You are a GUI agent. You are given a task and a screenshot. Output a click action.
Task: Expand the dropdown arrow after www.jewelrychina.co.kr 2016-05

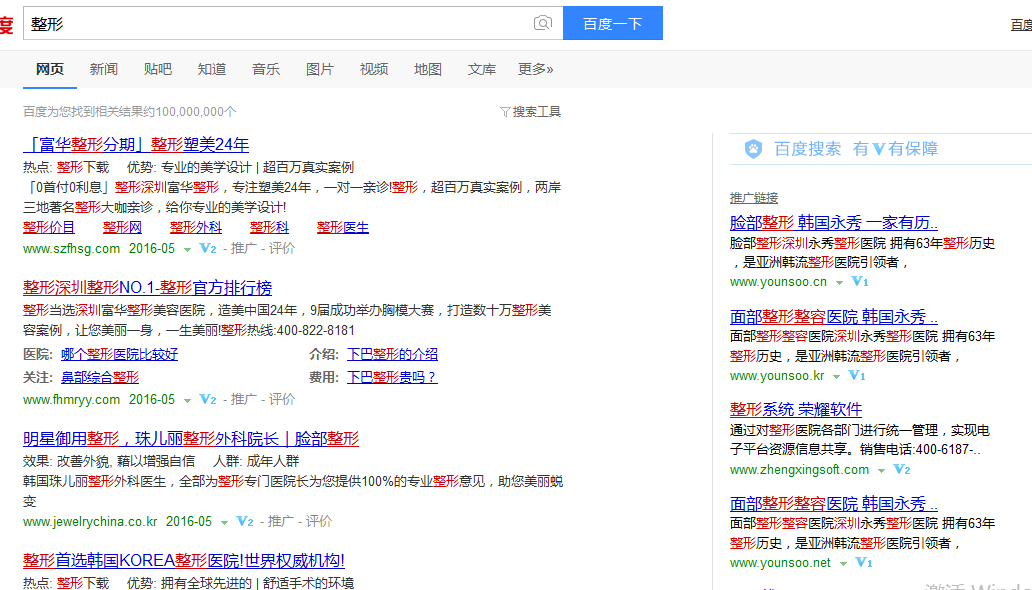click(224, 523)
